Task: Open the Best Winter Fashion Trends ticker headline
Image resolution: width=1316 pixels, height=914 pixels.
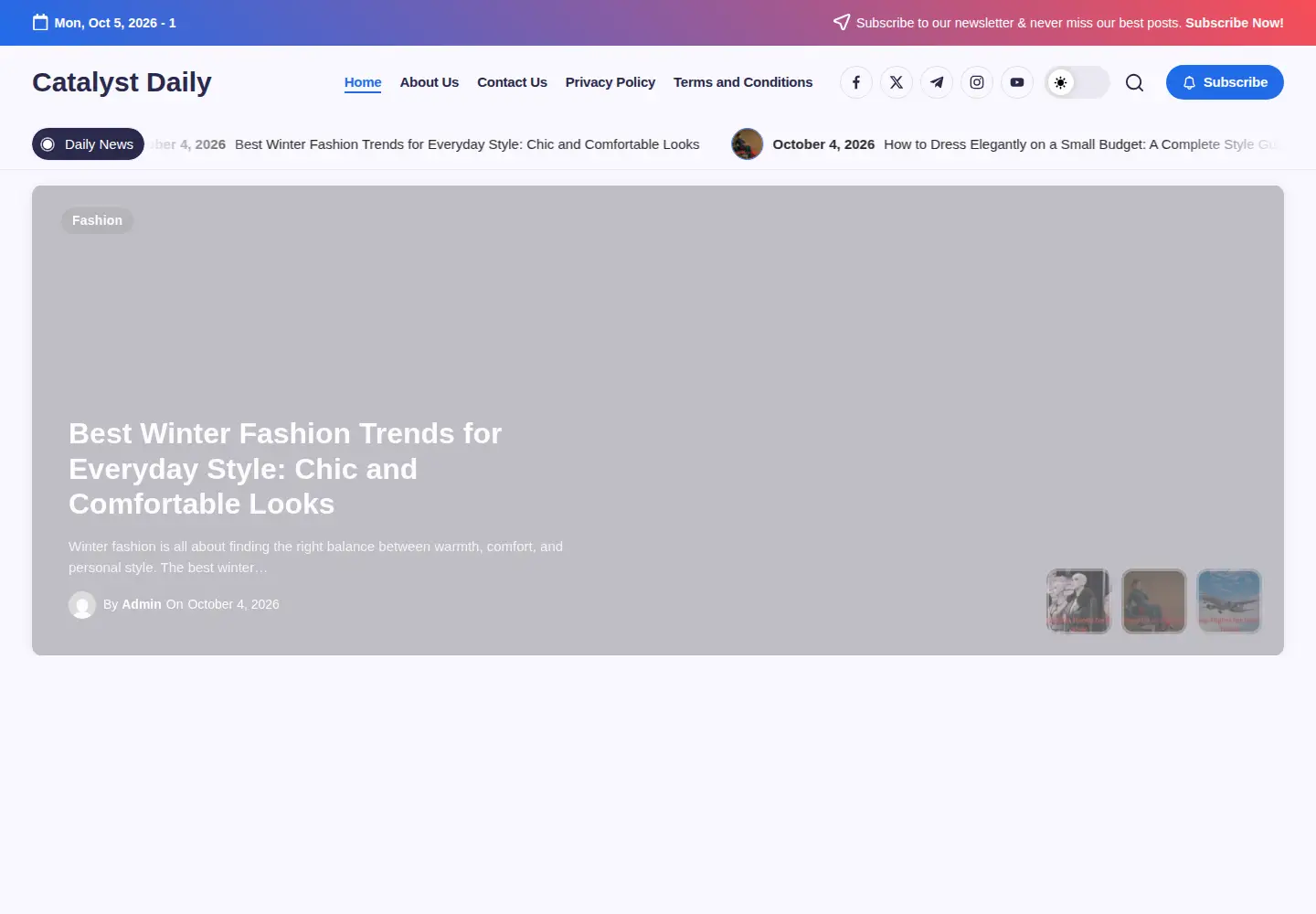Action: coord(467,144)
